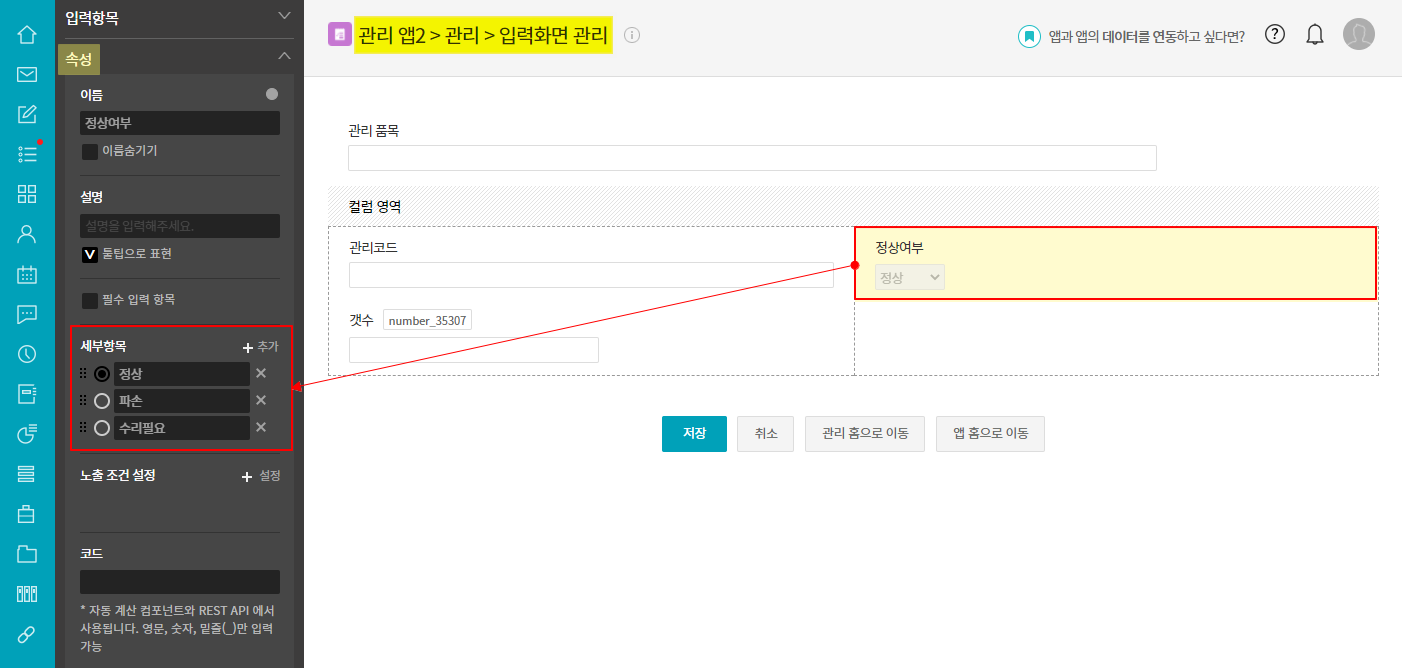Image resolution: width=1402 pixels, height=668 pixels.
Task: Open the mail icon in sidebar
Action: click(x=27, y=74)
